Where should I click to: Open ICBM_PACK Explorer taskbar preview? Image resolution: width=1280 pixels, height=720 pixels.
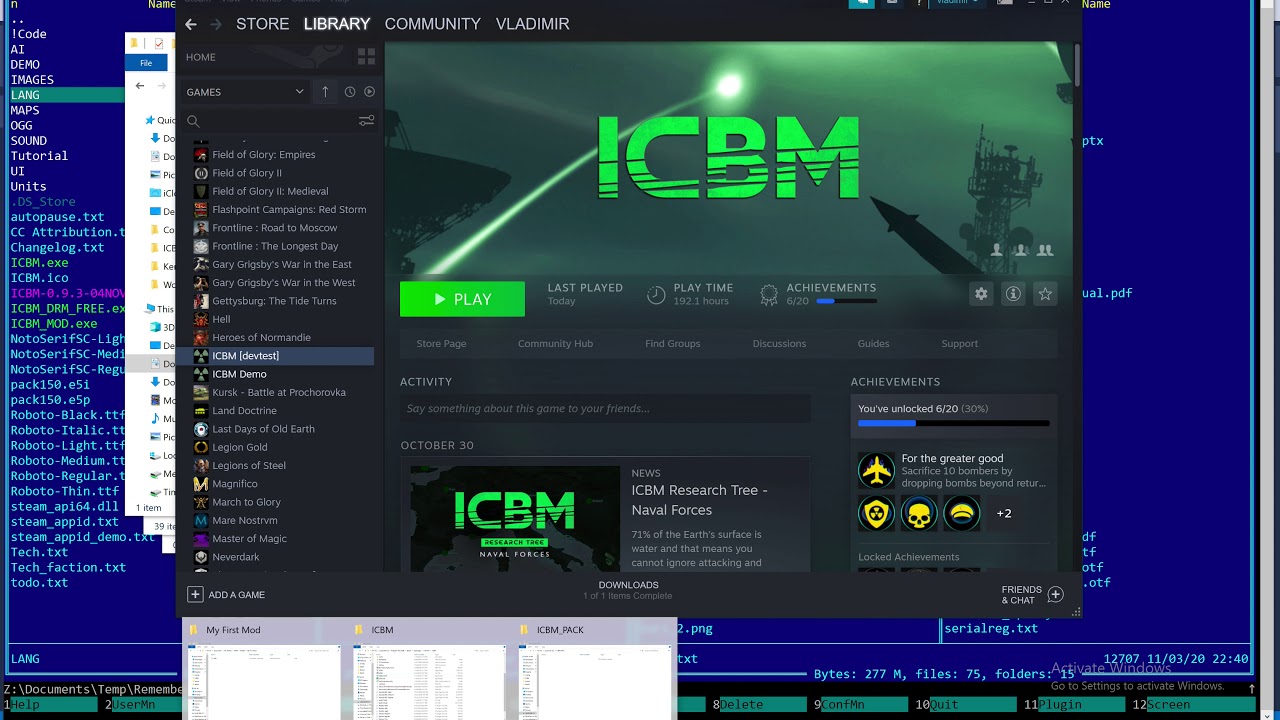click(x=594, y=668)
